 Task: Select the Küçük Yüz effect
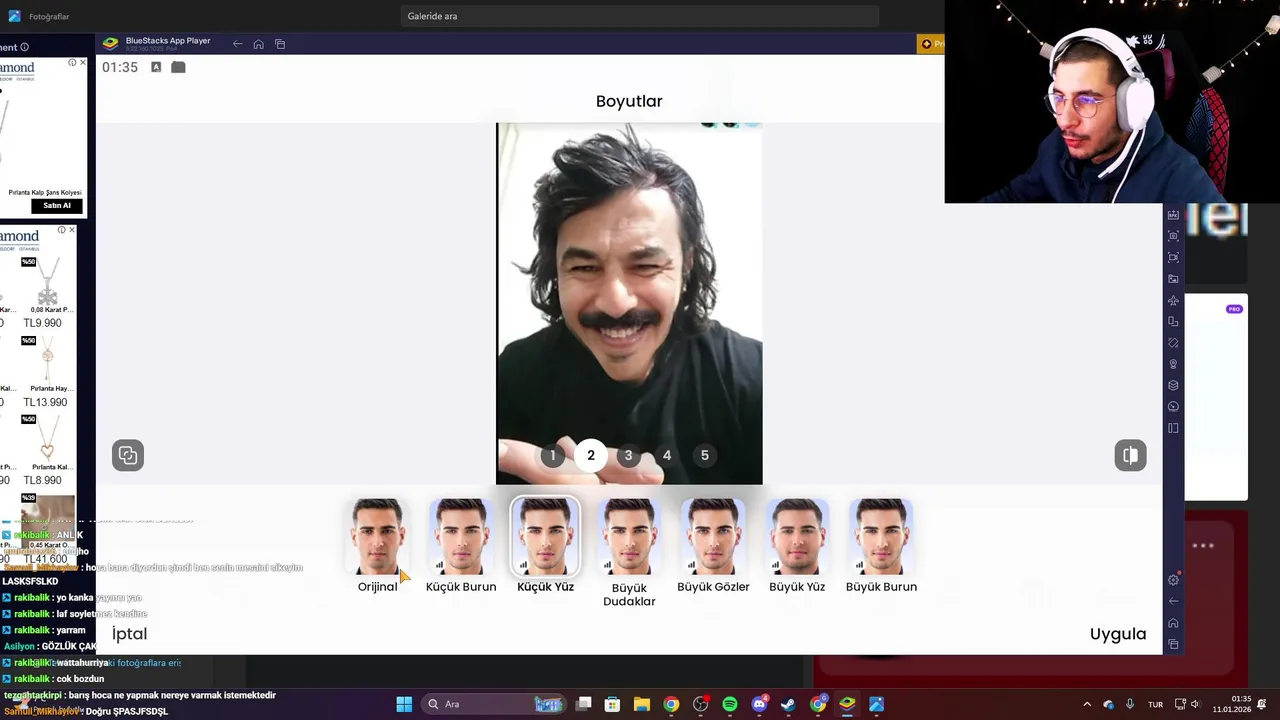pos(545,537)
